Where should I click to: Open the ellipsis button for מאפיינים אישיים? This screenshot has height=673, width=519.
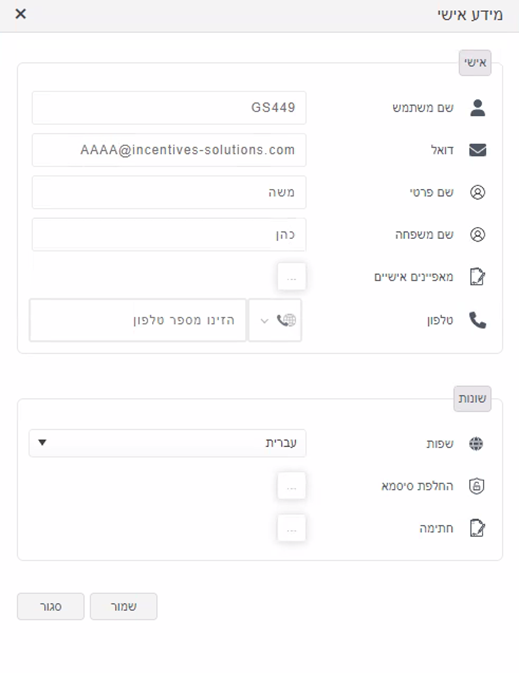tap(291, 277)
